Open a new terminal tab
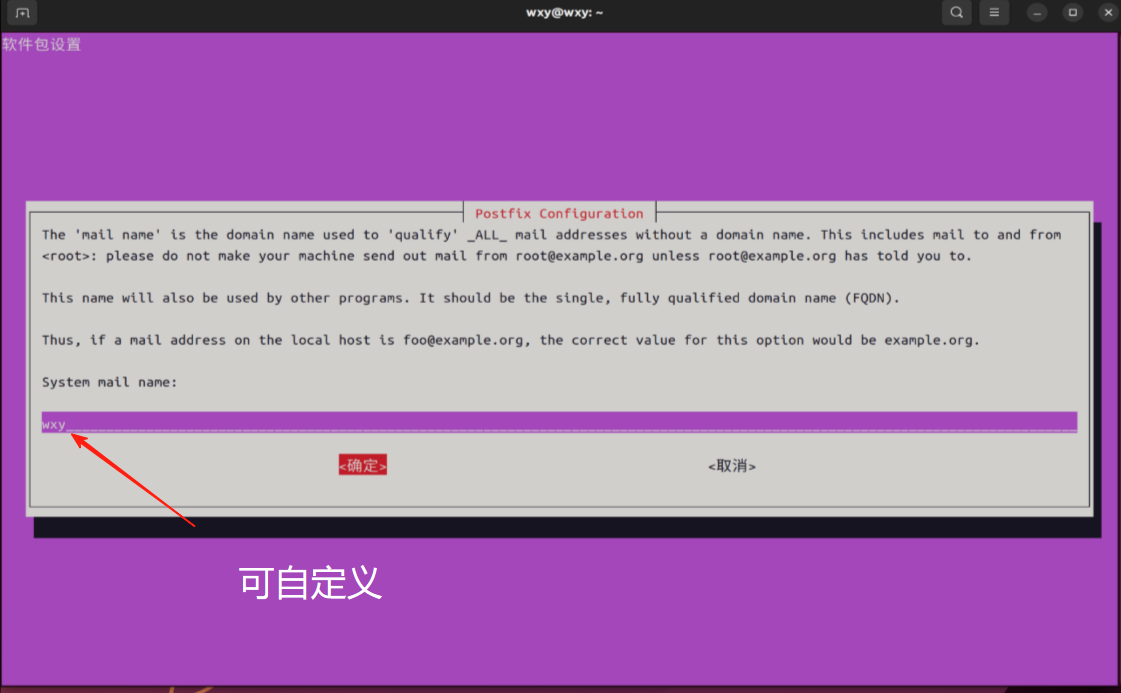This screenshot has width=1121, height=693. pyautogui.click(x=22, y=13)
